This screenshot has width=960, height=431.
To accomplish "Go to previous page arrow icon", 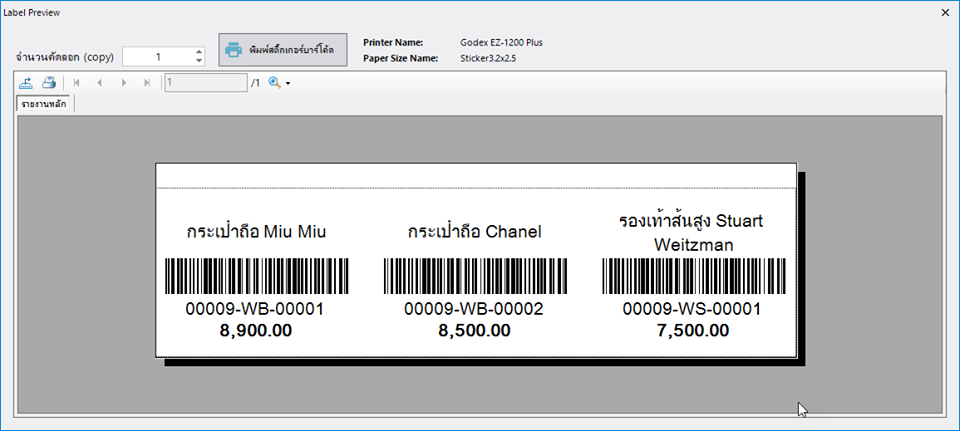I will pos(100,83).
